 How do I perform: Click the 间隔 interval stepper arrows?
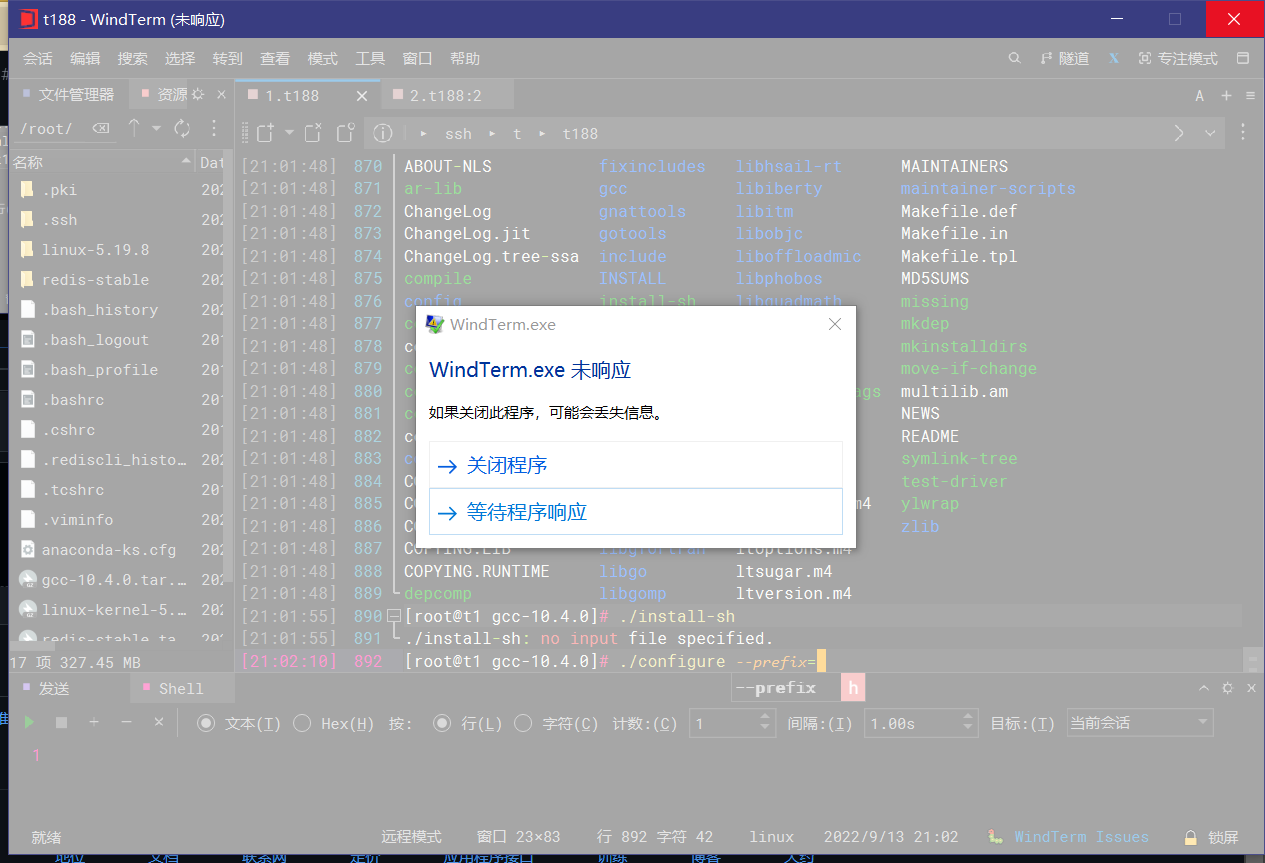tap(968, 723)
